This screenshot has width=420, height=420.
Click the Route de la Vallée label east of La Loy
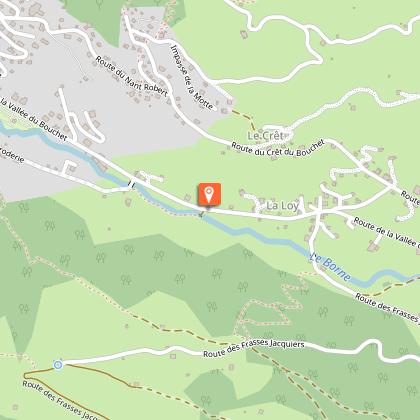(x=386, y=232)
